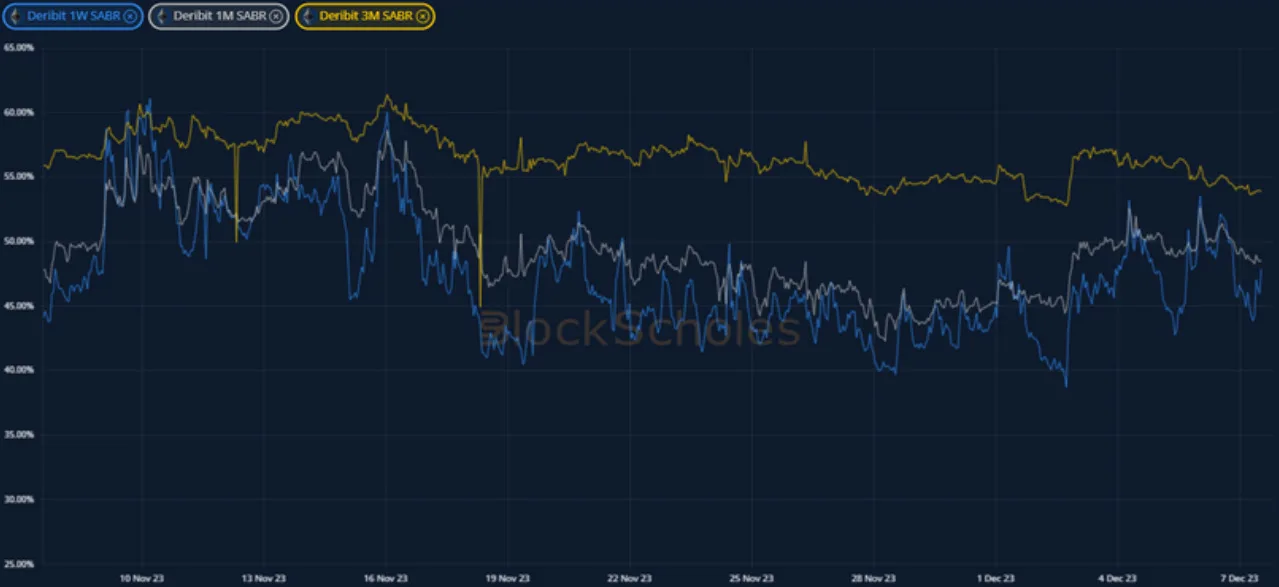Viewport: 1279px width, 587px height.
Task: Select the Deribit 3M SABR label
Action: click(366, 16)
